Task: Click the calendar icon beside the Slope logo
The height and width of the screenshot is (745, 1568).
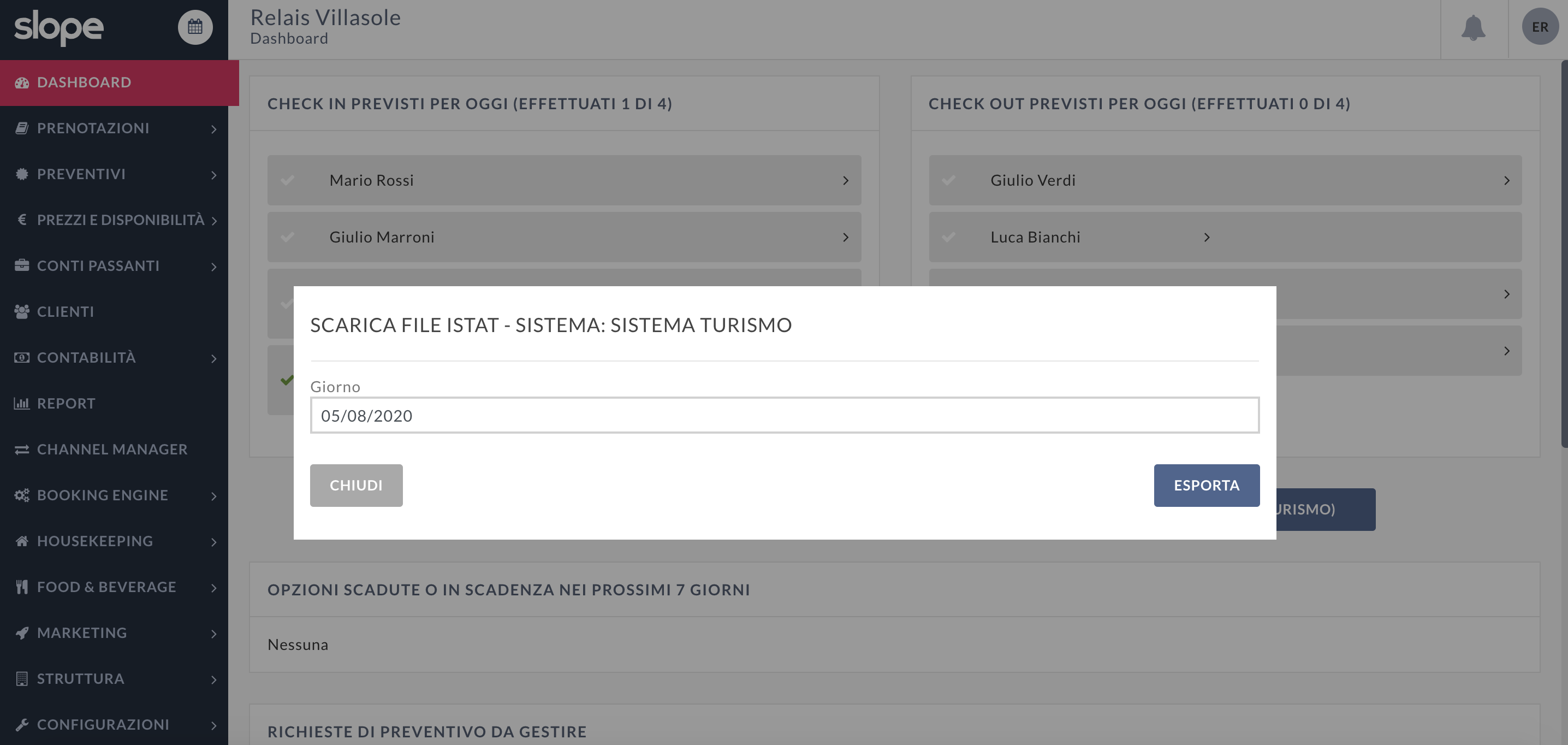Action: (x=195, y=27)
